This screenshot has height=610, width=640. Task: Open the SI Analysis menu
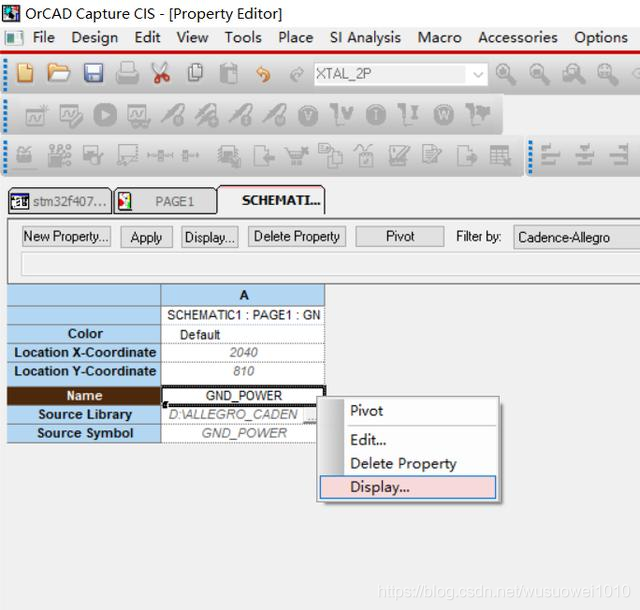(365, 38)
